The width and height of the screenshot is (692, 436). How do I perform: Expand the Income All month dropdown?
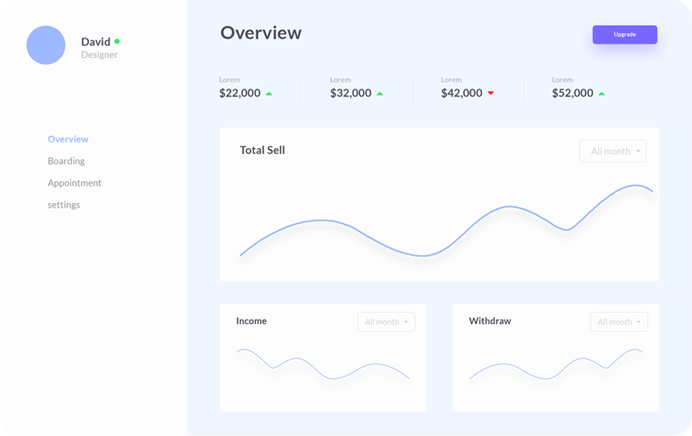click(x=386, y=322)
